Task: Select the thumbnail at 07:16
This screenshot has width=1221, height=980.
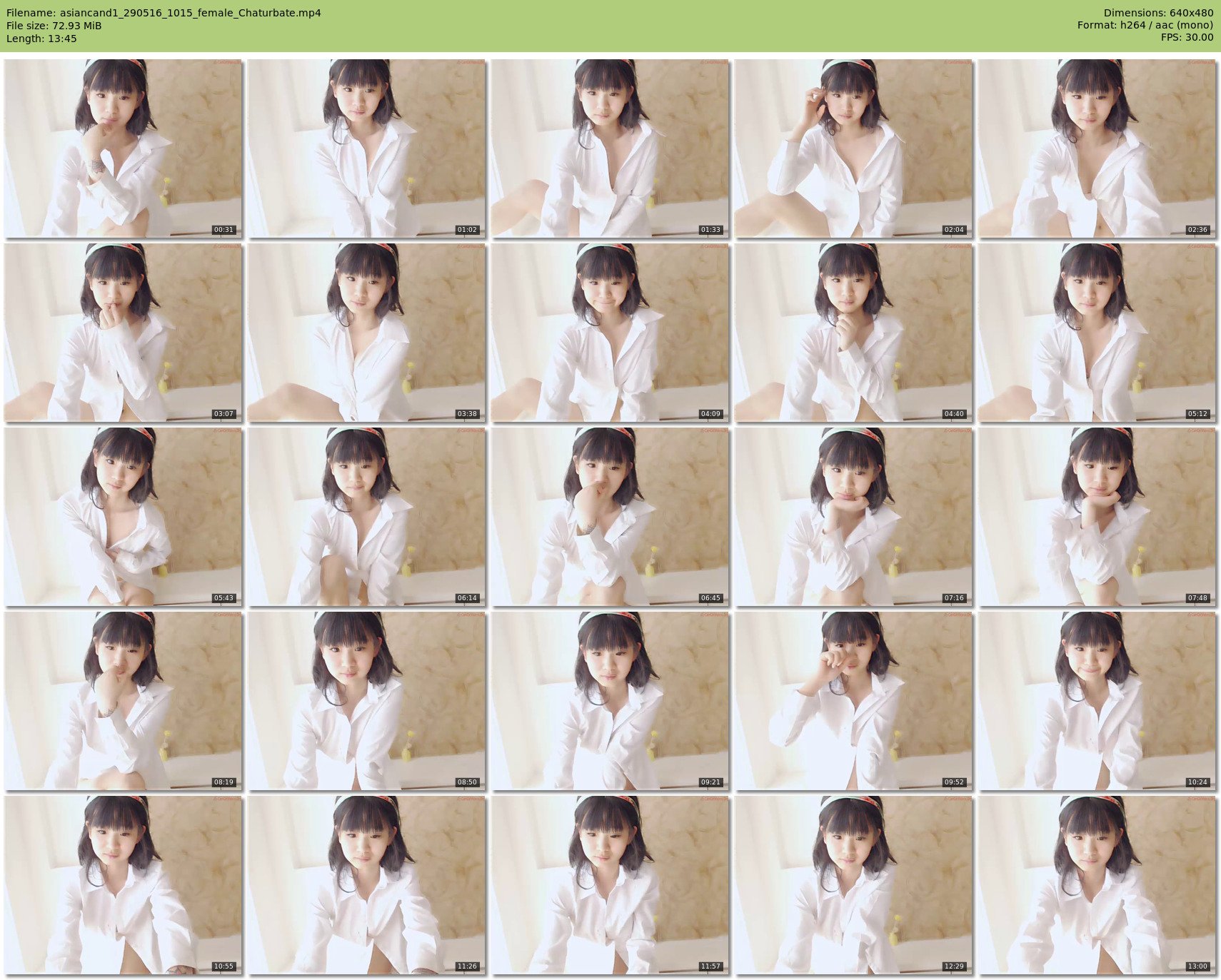Action: click(x=853, y=516)
